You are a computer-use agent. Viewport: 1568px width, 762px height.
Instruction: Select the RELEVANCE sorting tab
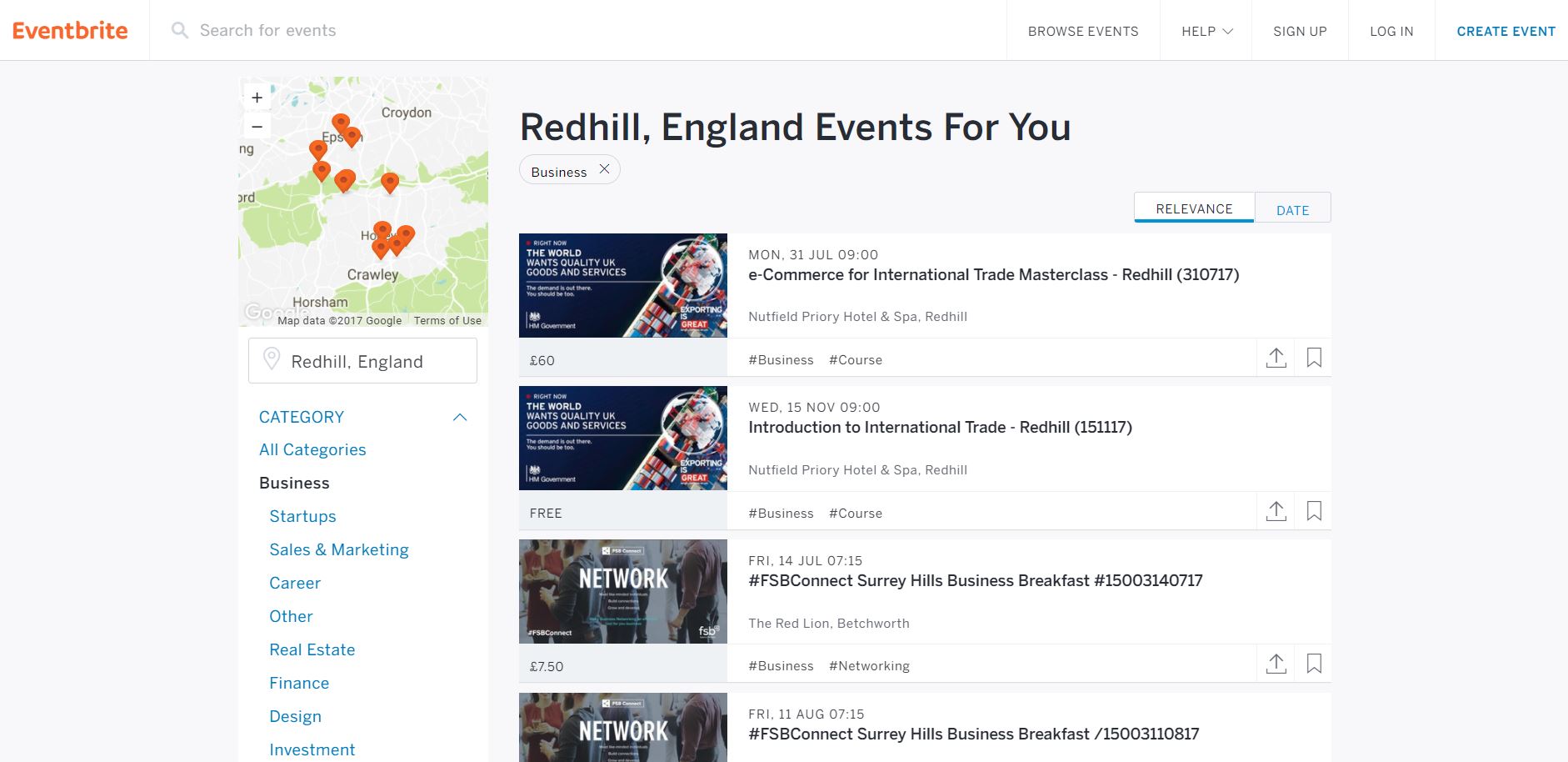1193,208
